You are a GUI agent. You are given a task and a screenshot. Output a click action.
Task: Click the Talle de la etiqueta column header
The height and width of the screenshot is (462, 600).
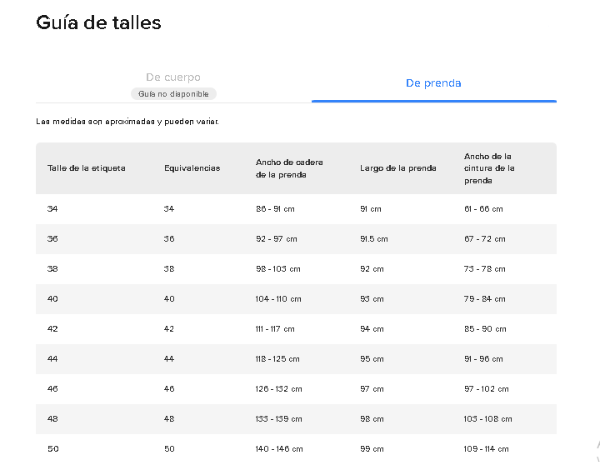86,168
